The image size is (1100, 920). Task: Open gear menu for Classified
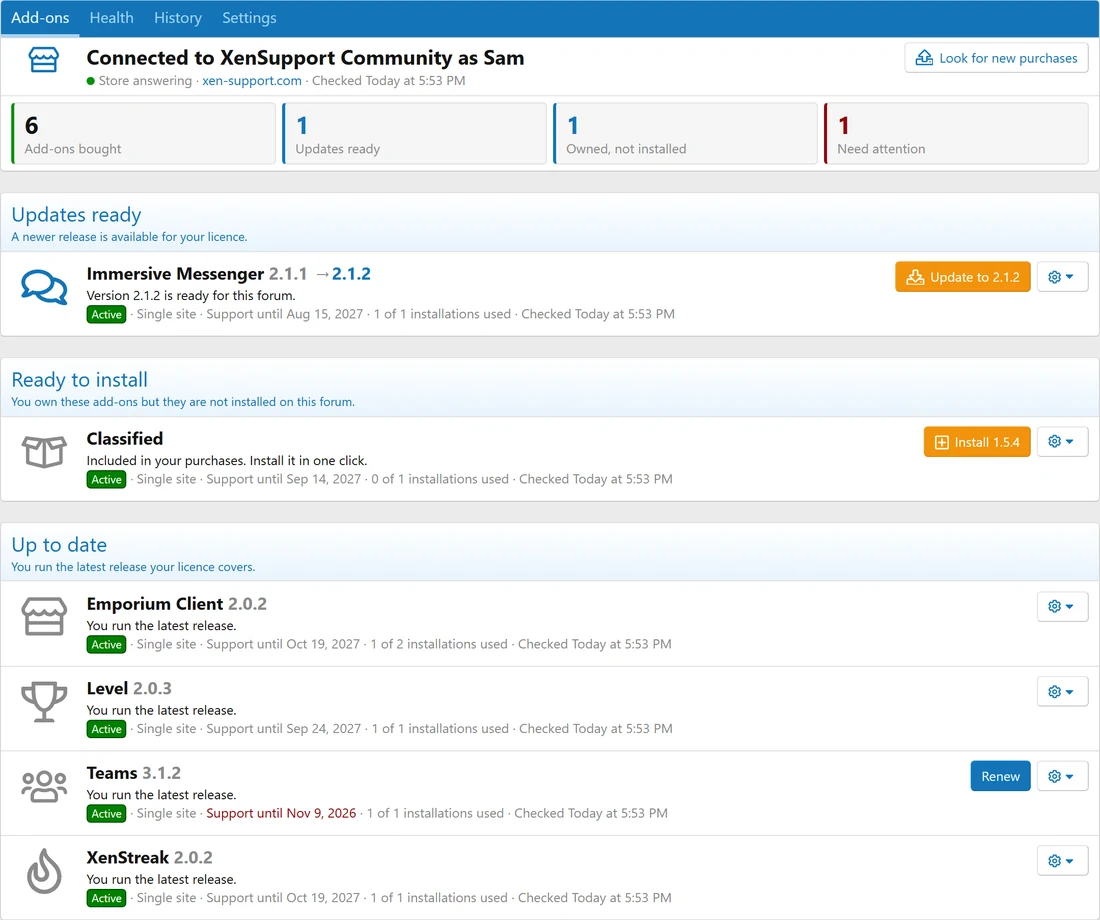(x=1062, y=441)
